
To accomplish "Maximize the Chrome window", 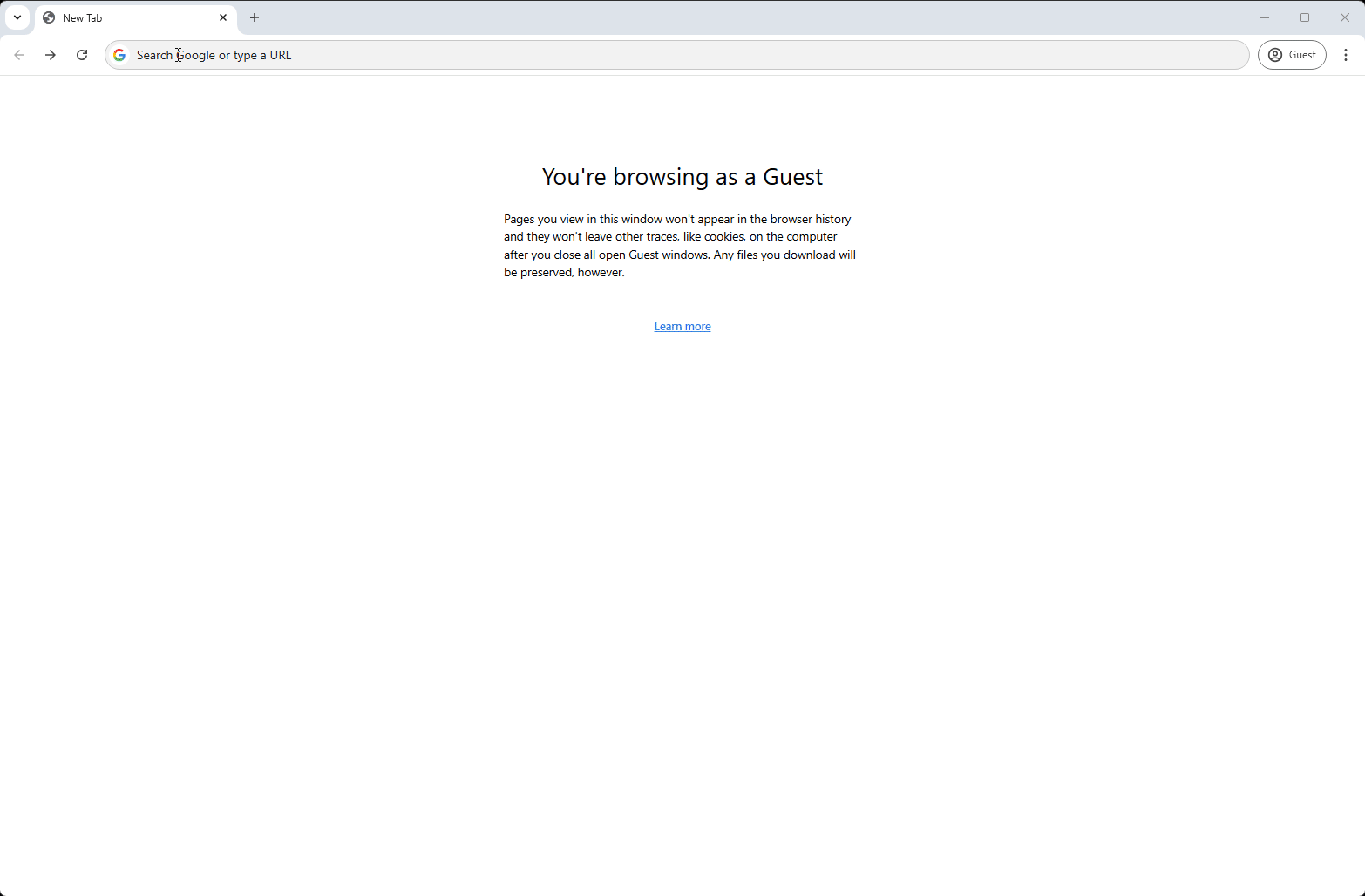I will click(1305, 17).
